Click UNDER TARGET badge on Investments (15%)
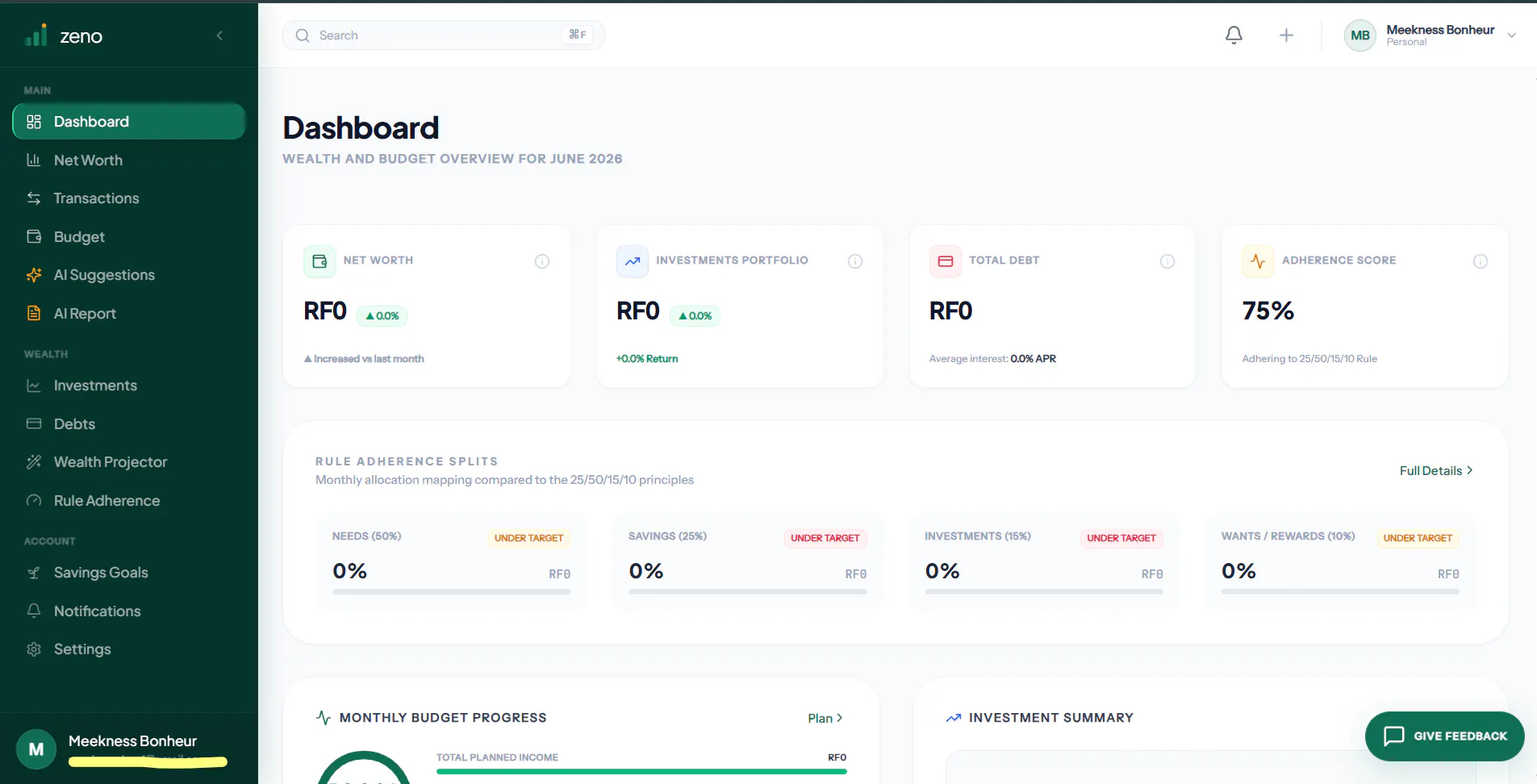Screen dimensions: 1537x784 tap(1121, 538)
